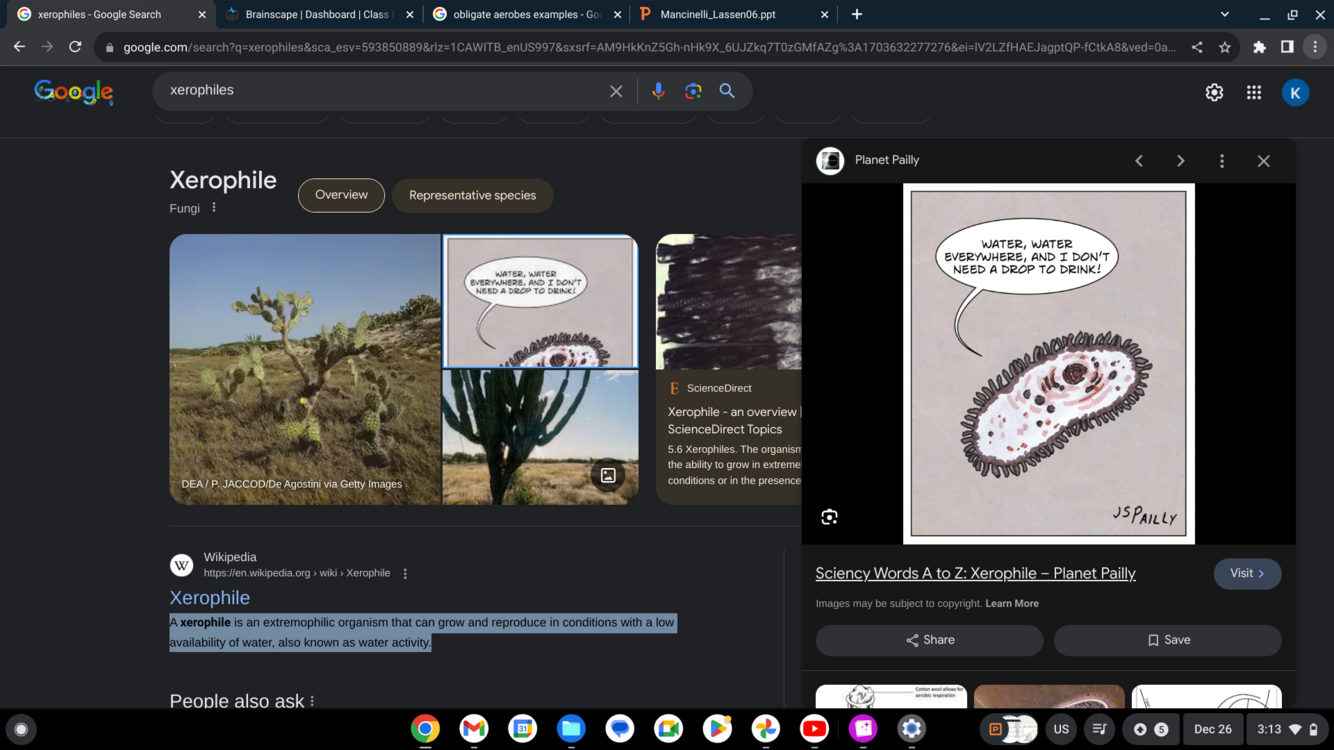Open Chrome extensions puzzle icon
The height and width of the screenshot is (750, 1334).
(1259, 47)
